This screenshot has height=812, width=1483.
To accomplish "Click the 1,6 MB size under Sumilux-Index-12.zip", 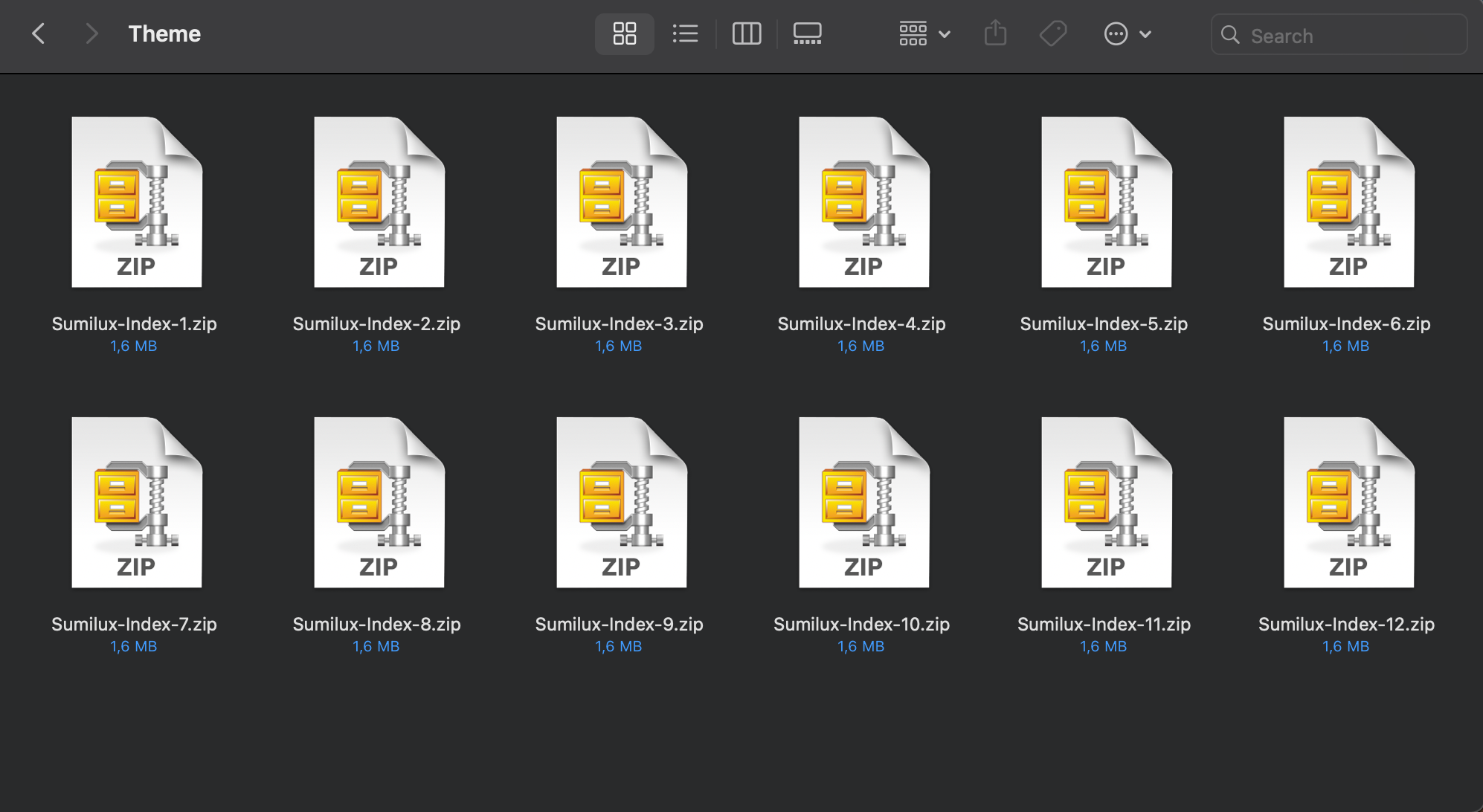I will click(x=1346, y=647).
